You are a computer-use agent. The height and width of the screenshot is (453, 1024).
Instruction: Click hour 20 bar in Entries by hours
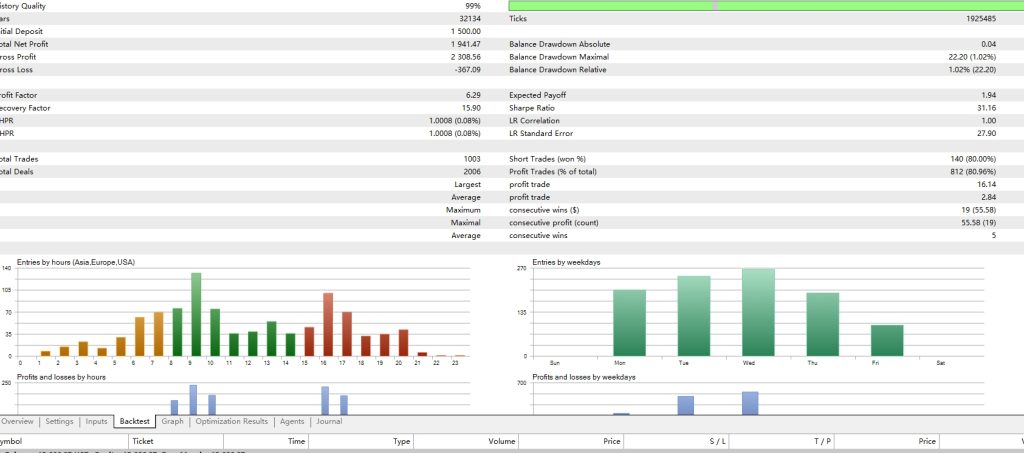[403, 343]
